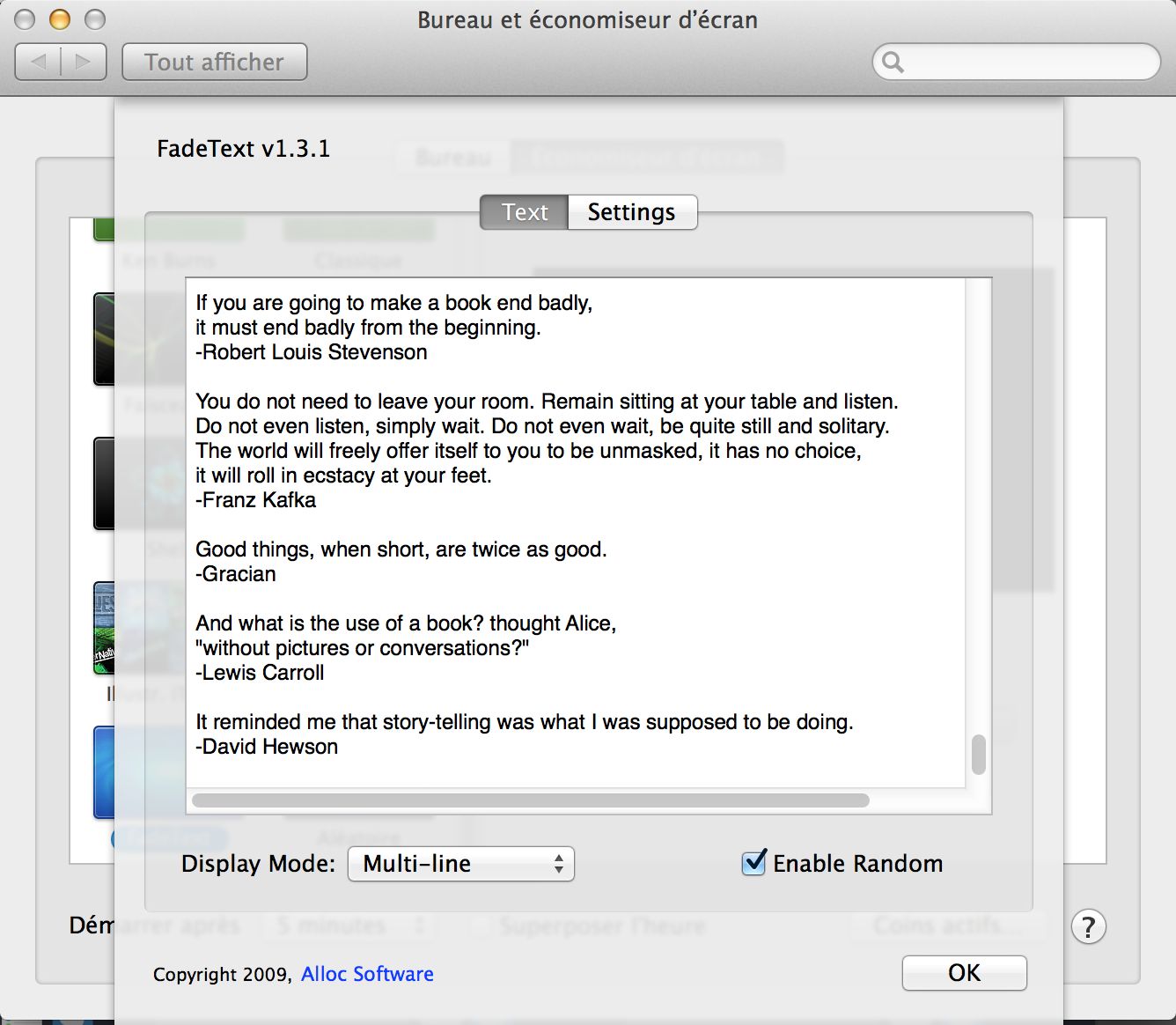Open help with the question mark button
Viewport: 1176px width, 1025px height.
pos(1088,926)
